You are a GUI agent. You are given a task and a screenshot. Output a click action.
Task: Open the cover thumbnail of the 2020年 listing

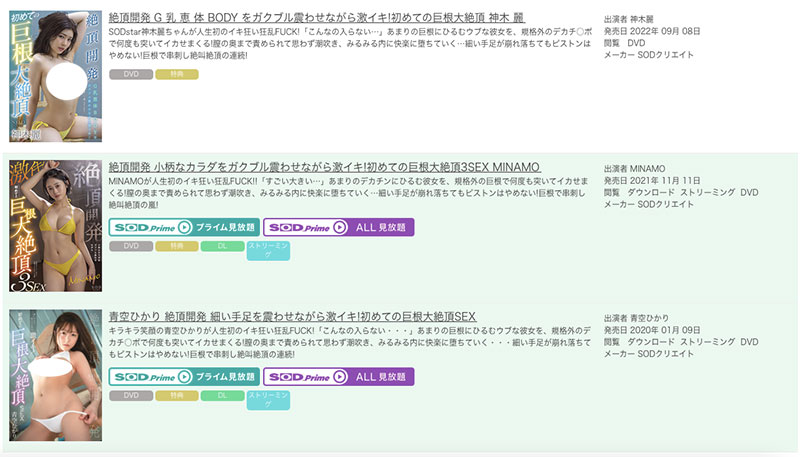click(55, 375)
